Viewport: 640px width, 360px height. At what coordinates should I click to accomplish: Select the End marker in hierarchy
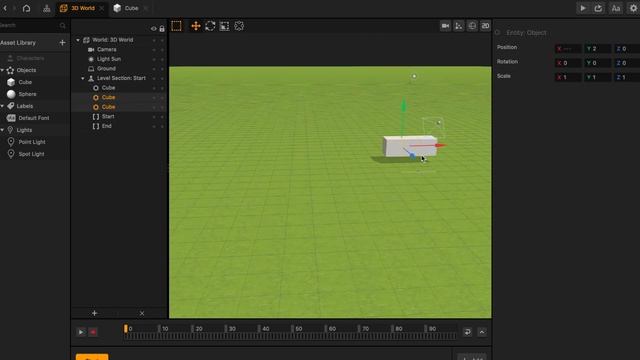[107, 126]
